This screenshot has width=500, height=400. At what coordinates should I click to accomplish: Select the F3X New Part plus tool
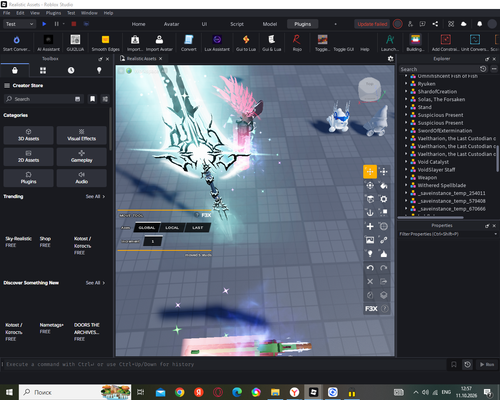point(370,226)
